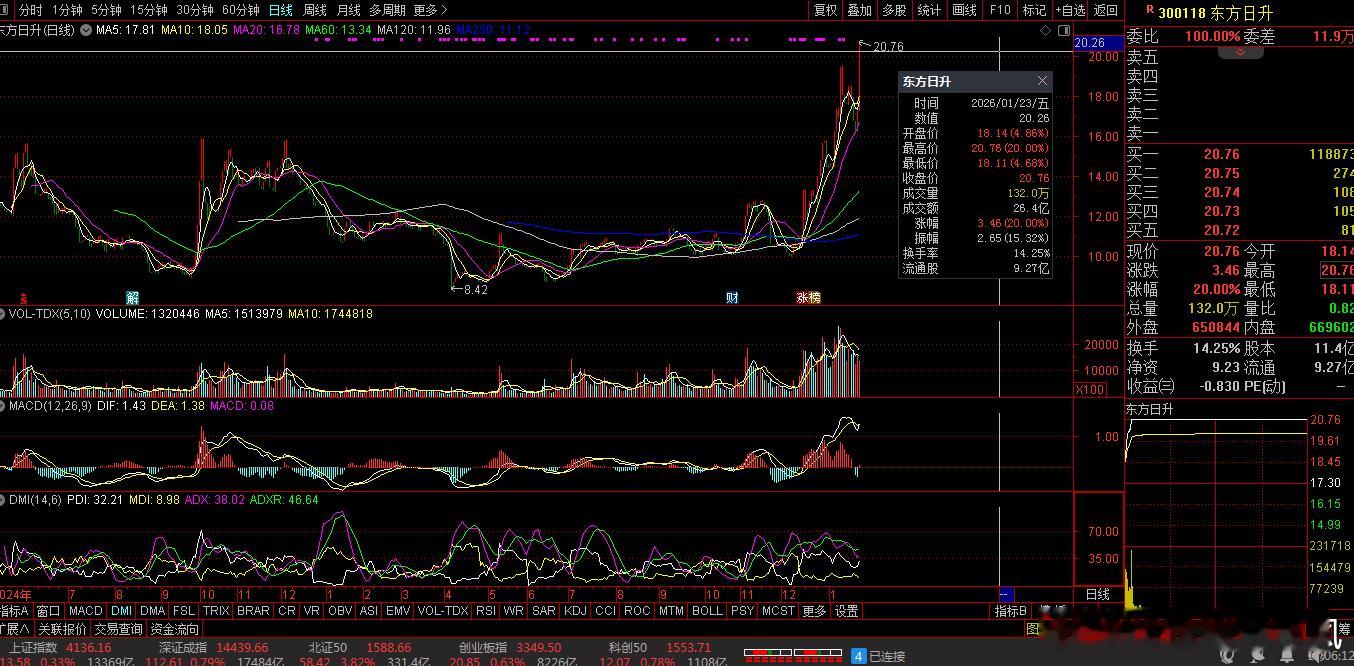Switch indicator to KDJ
The width and height of the screenshot is (1354, 666).
[575, 611]
